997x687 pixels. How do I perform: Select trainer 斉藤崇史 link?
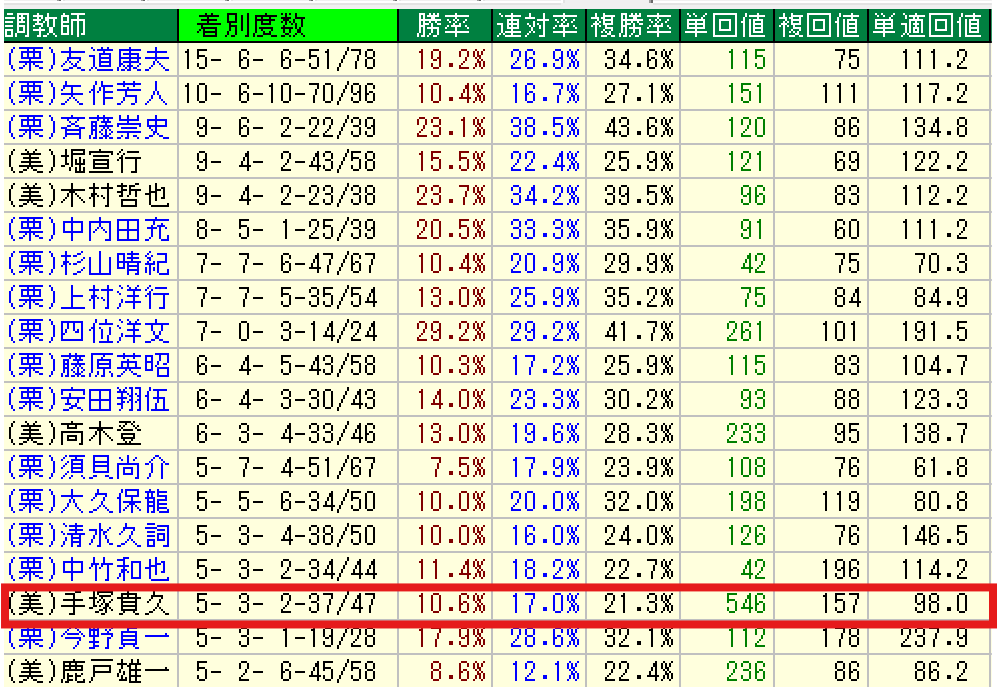point(88,128)
